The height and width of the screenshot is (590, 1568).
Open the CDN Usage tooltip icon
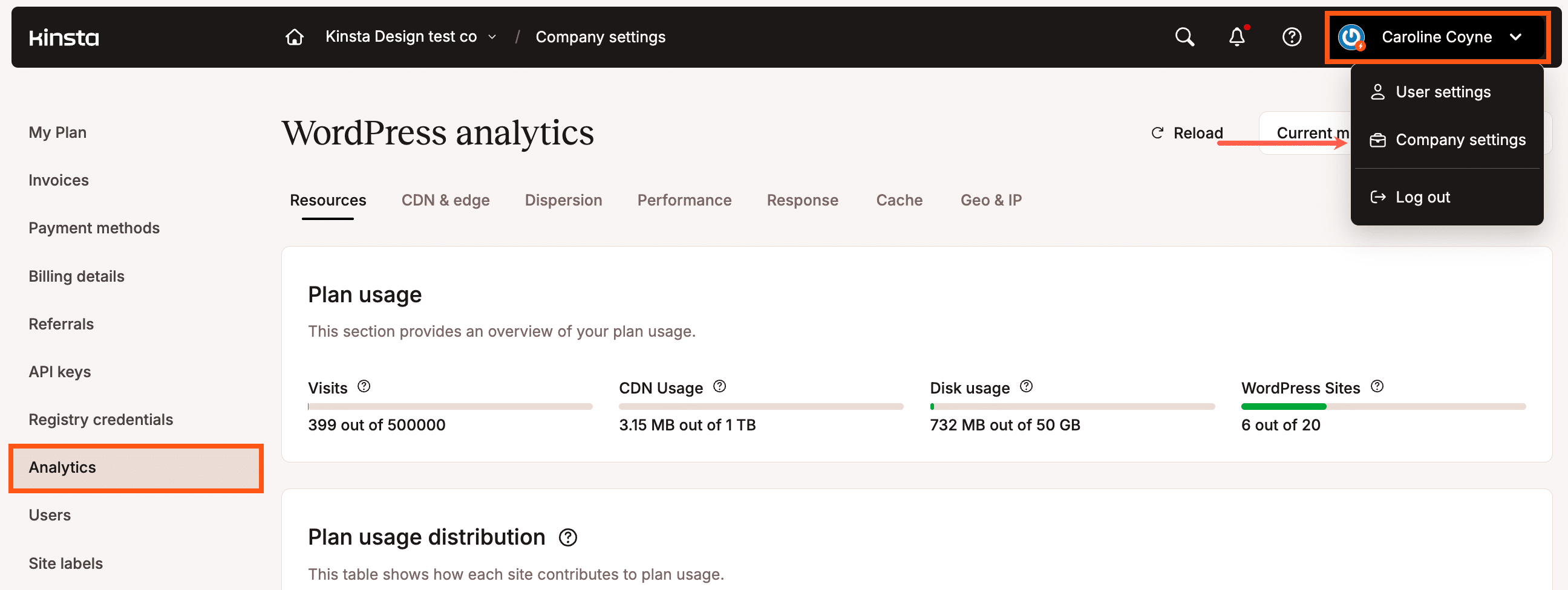[x=720, y=386]
